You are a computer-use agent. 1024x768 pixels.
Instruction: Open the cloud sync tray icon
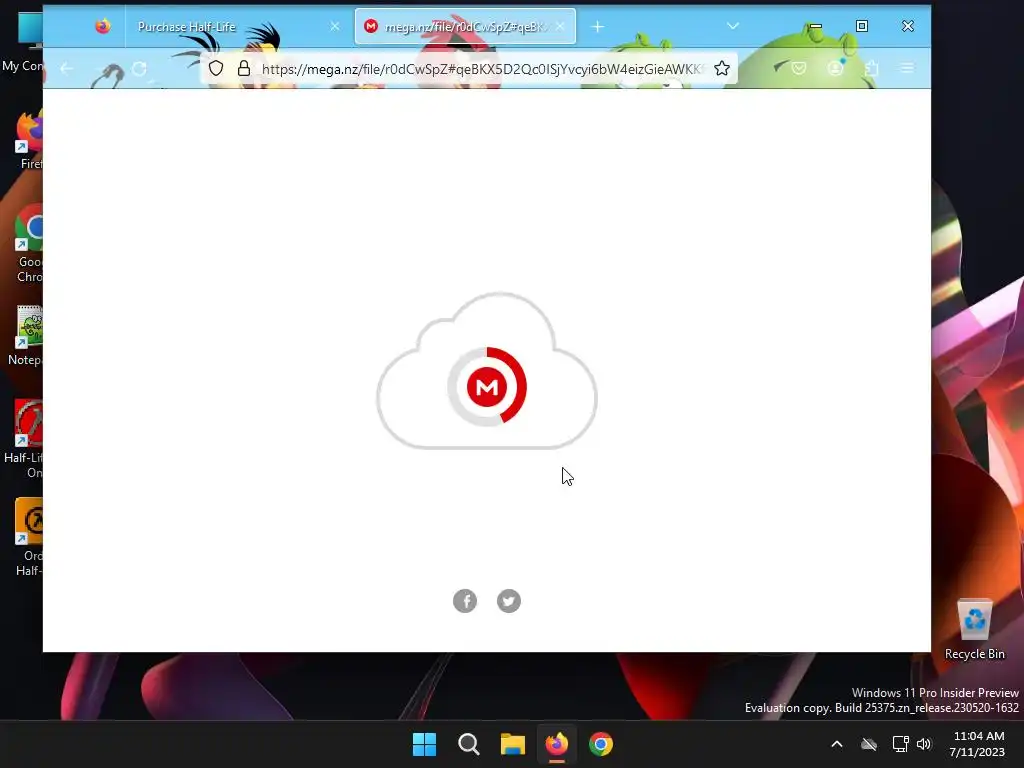click(x=869, y=744)
